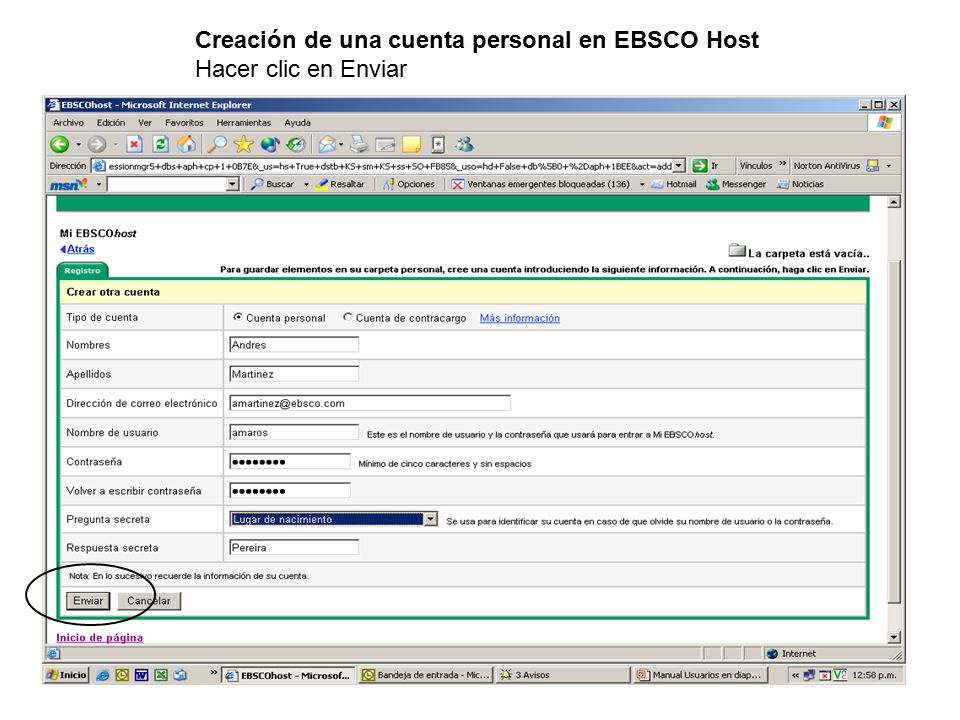This screenshot has width=960, height=720.
Task: Click Inicio de página link
Action: (99, 637)
